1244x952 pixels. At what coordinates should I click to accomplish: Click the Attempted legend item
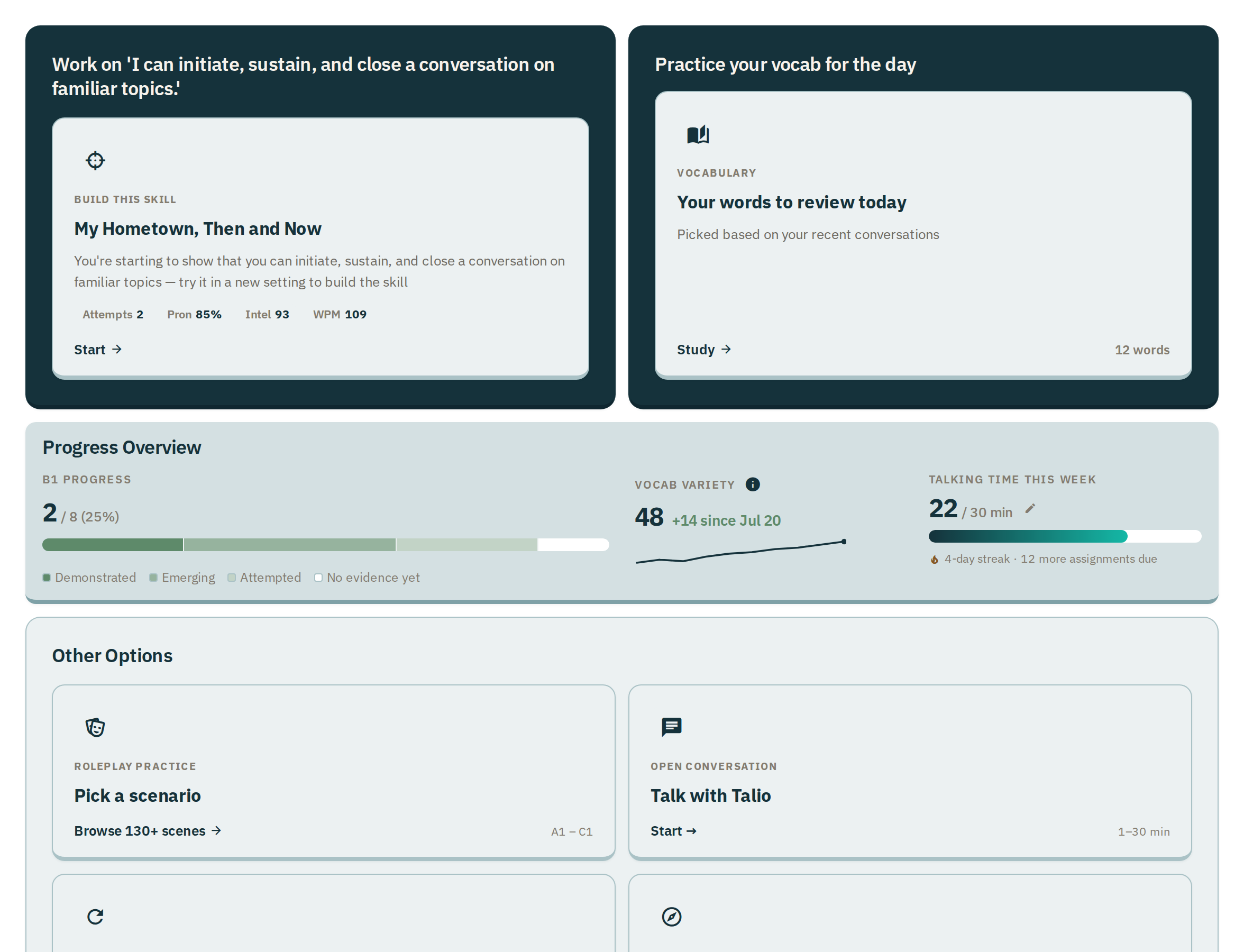click(264, 578)
